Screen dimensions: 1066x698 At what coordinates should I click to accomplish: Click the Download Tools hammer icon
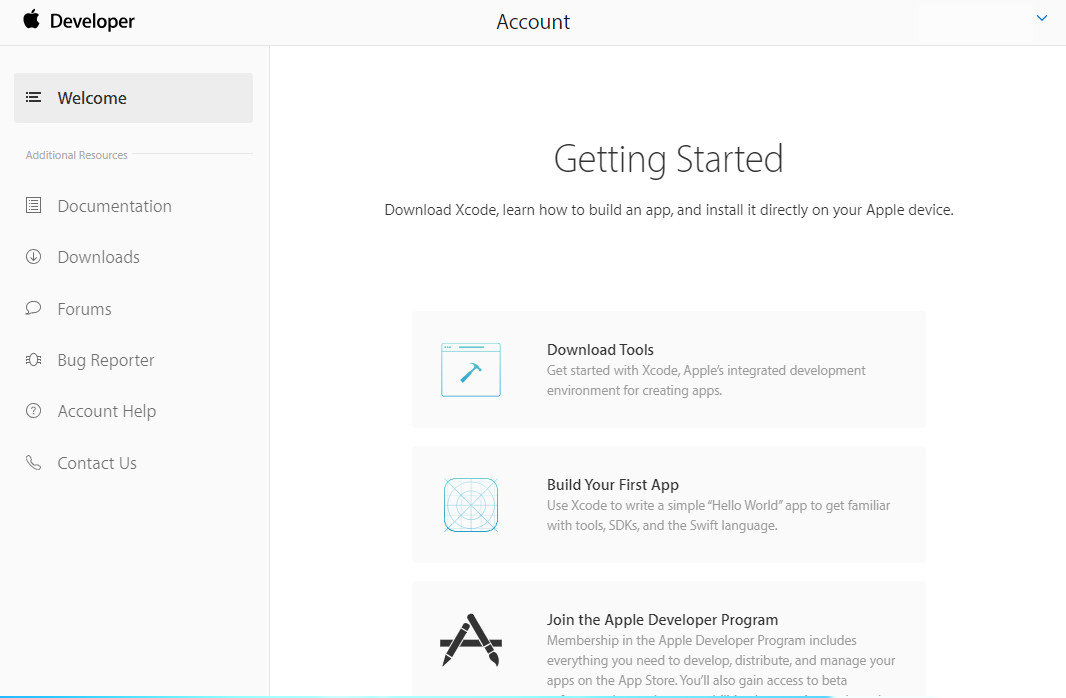pos(470,370)
